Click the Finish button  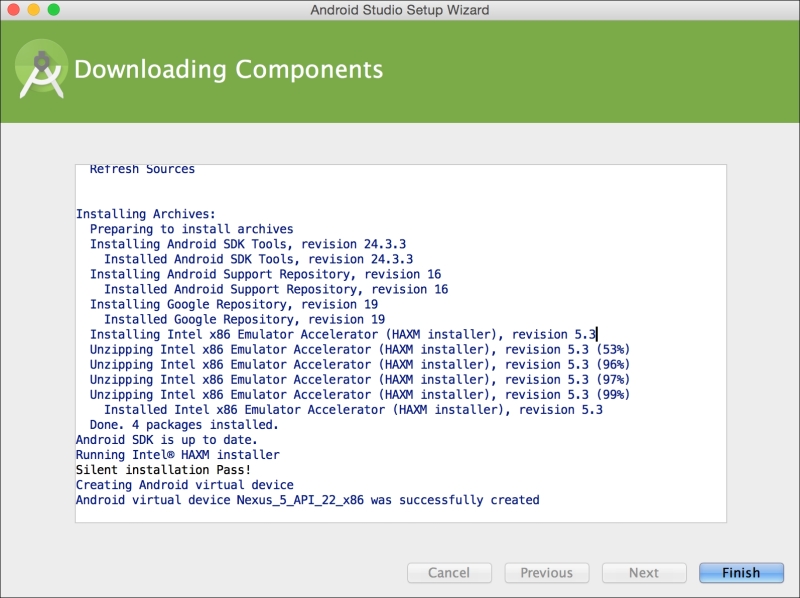click(x=740, y=572)
